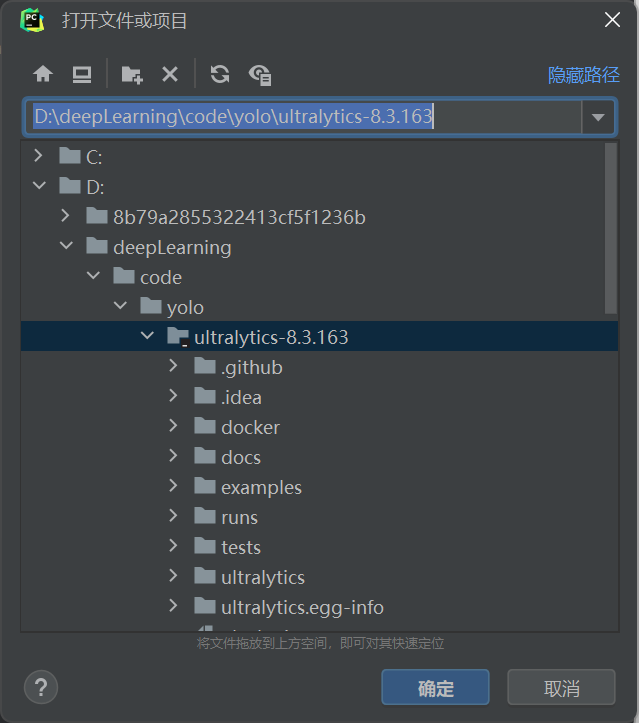Expand the examples folder arrow

(x=173, y=486)
